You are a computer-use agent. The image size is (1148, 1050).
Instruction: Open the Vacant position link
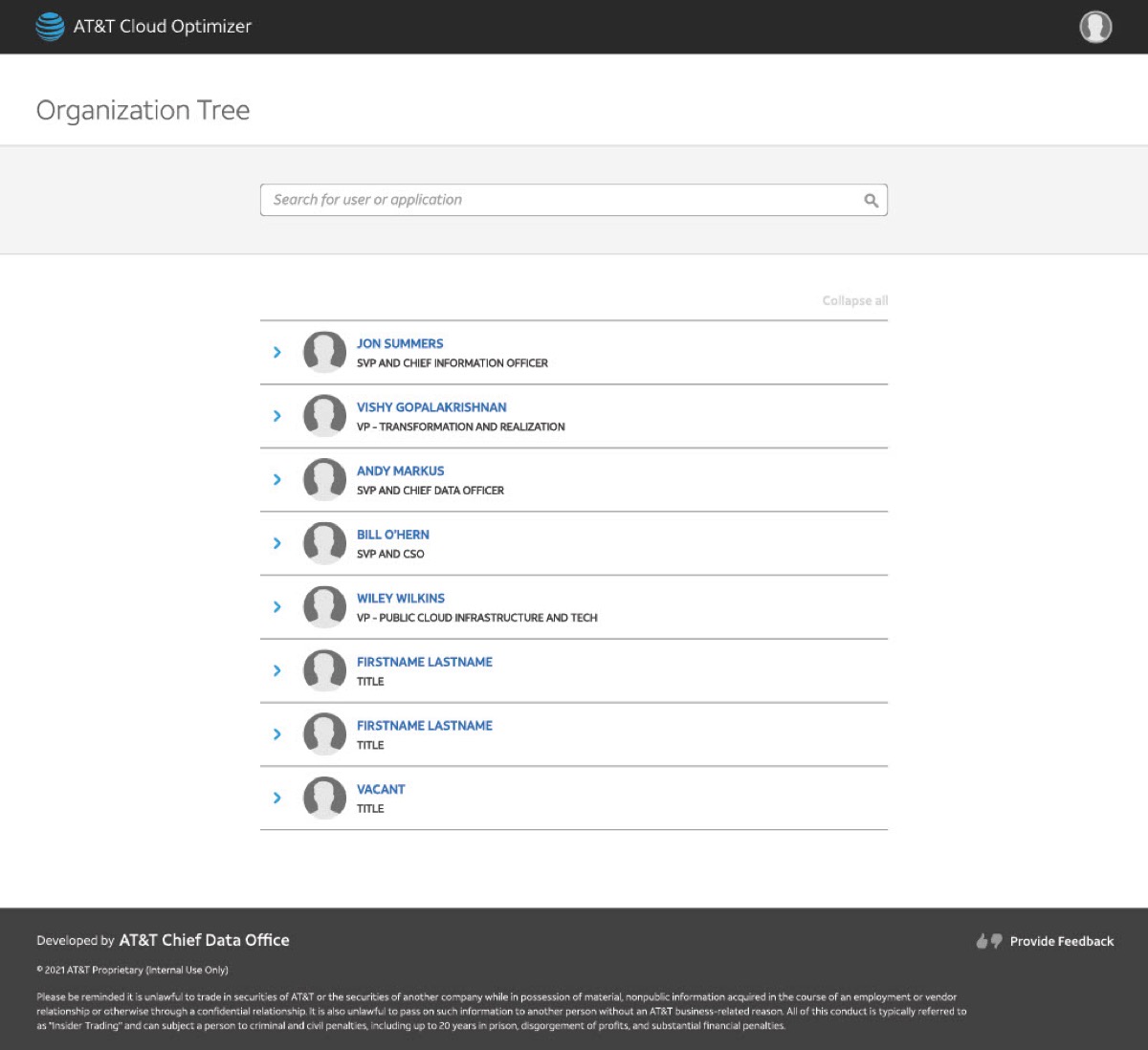381,790
